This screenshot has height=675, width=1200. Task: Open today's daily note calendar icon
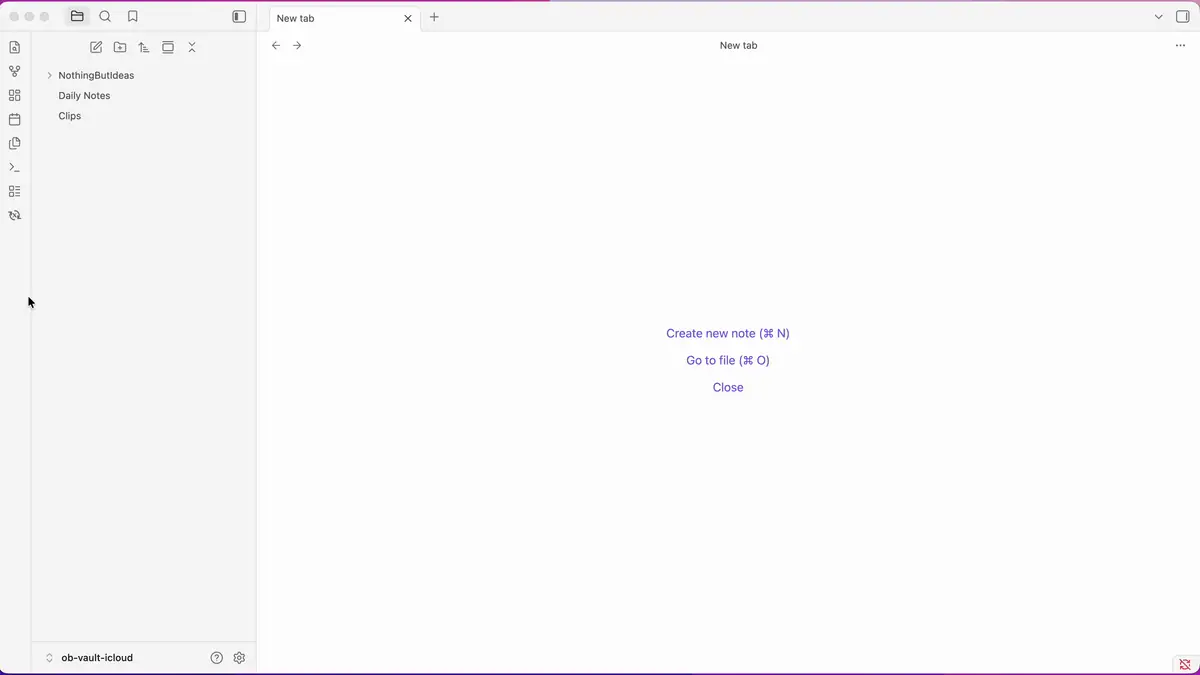tap(14, 119)
